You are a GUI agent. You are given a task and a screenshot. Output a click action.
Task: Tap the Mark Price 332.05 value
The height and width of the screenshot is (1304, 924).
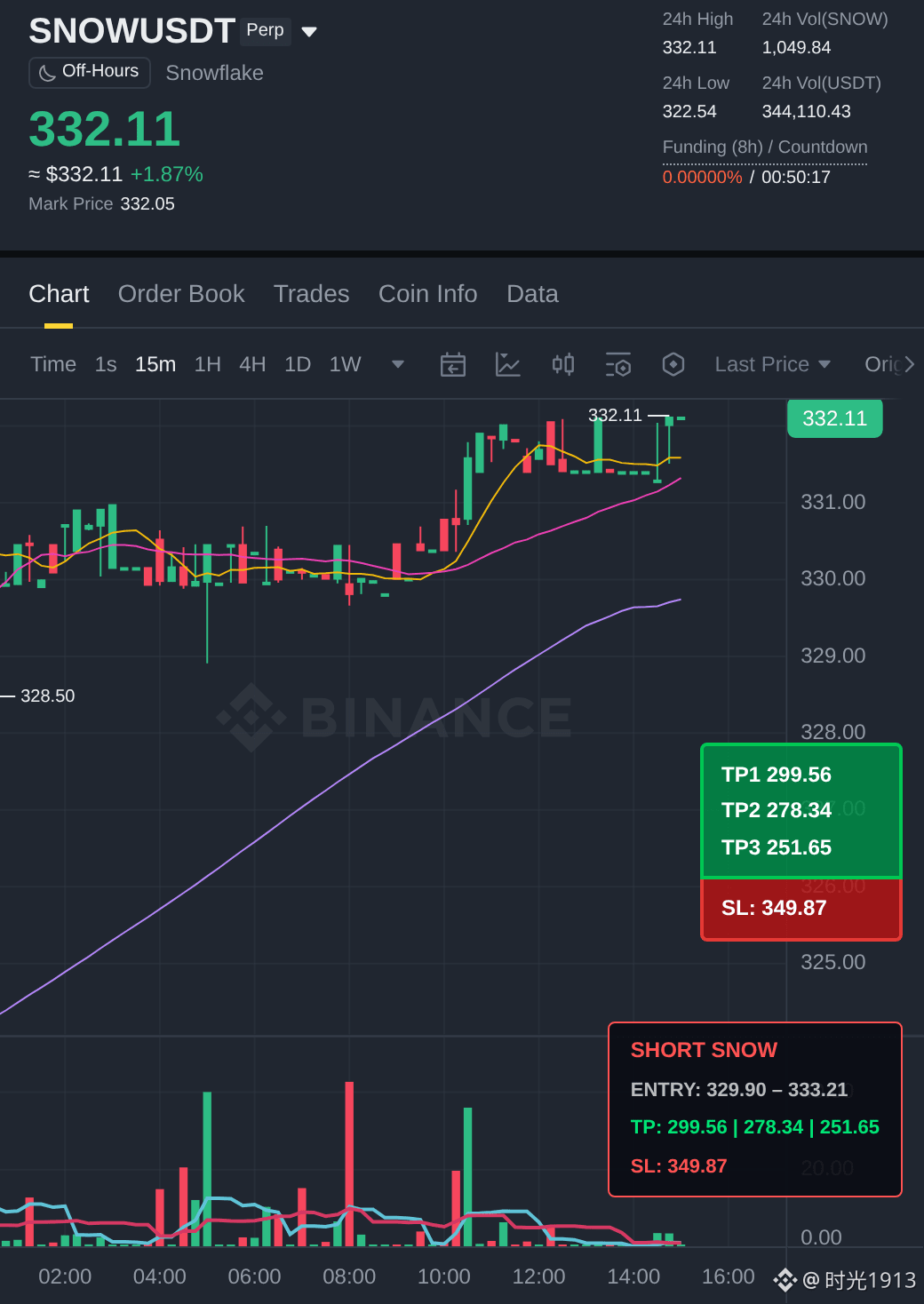tap(147, 203)
